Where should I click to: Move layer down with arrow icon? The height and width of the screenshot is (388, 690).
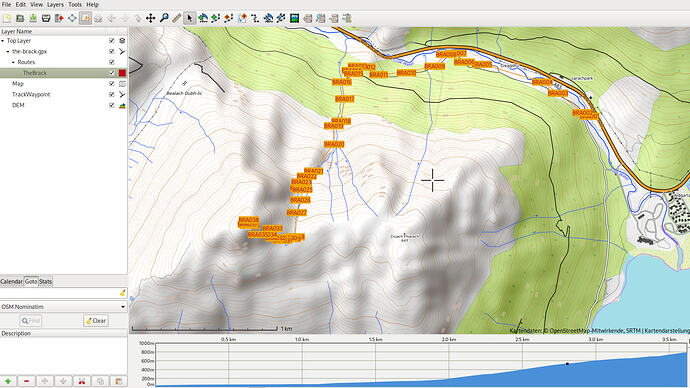tap(63, 381)
